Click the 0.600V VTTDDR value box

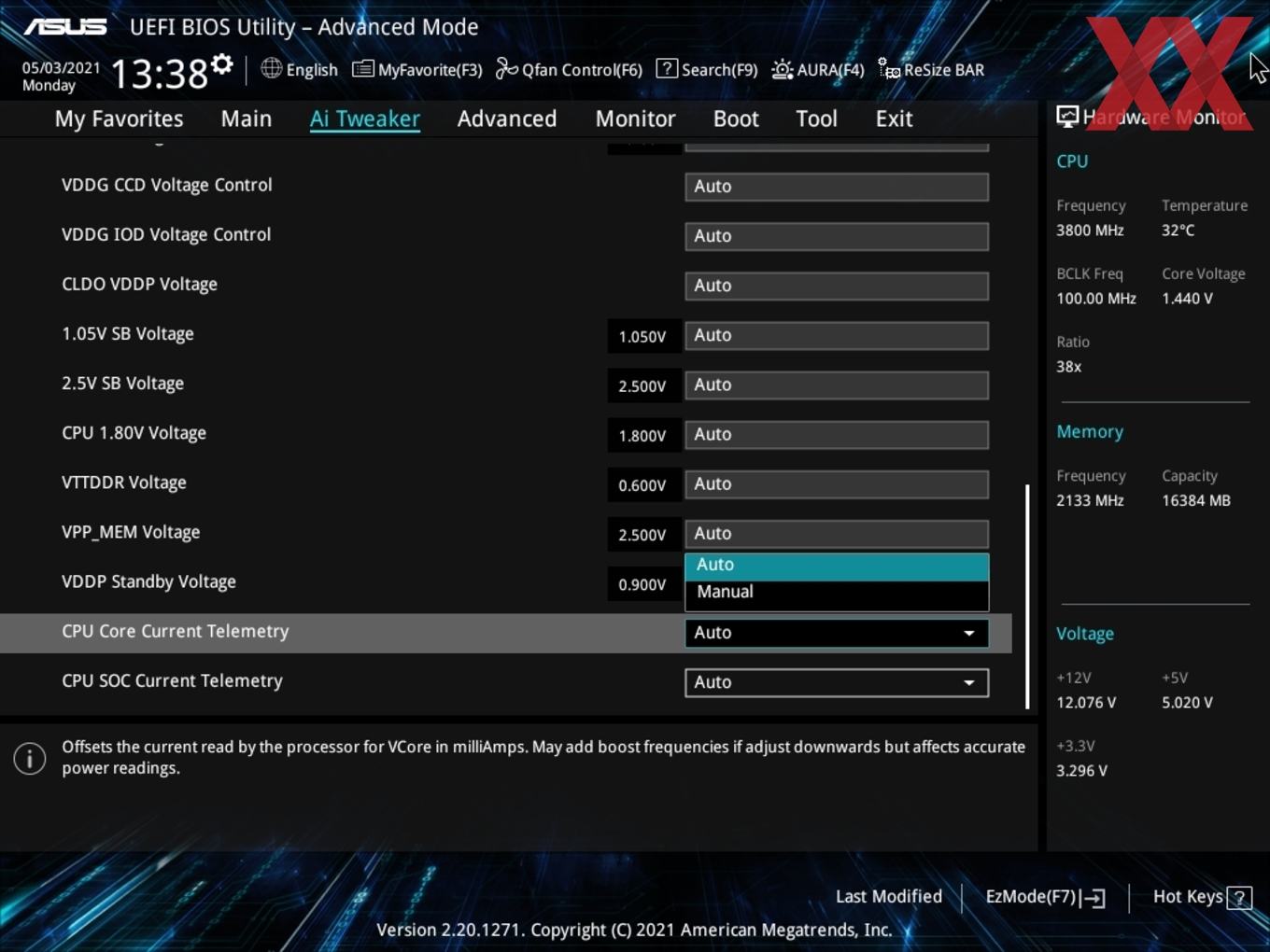[643, 485]
